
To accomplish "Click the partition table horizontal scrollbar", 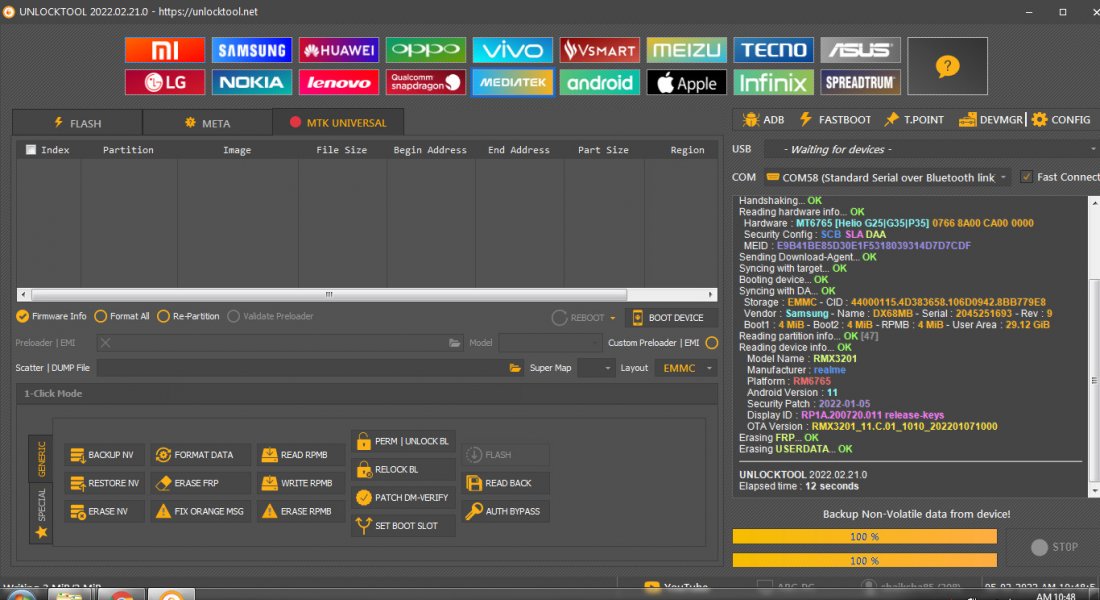I will pyautogui.click(x=367, y=295).
